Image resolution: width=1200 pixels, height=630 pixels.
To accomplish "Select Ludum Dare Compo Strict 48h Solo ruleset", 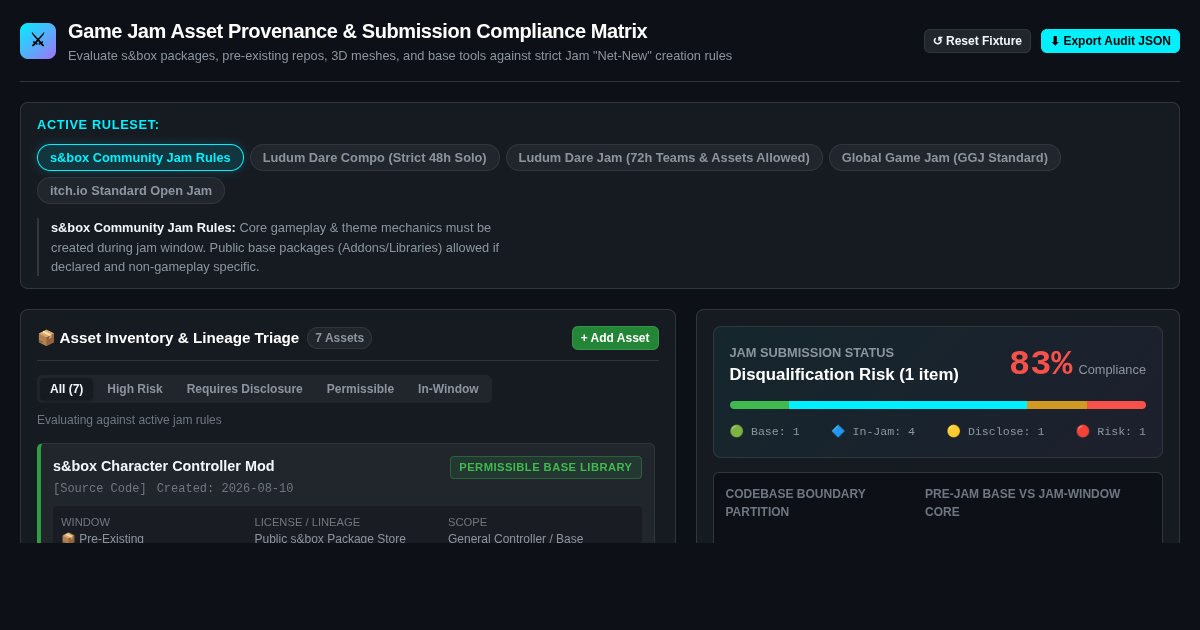I will click(x=375, y=158).
